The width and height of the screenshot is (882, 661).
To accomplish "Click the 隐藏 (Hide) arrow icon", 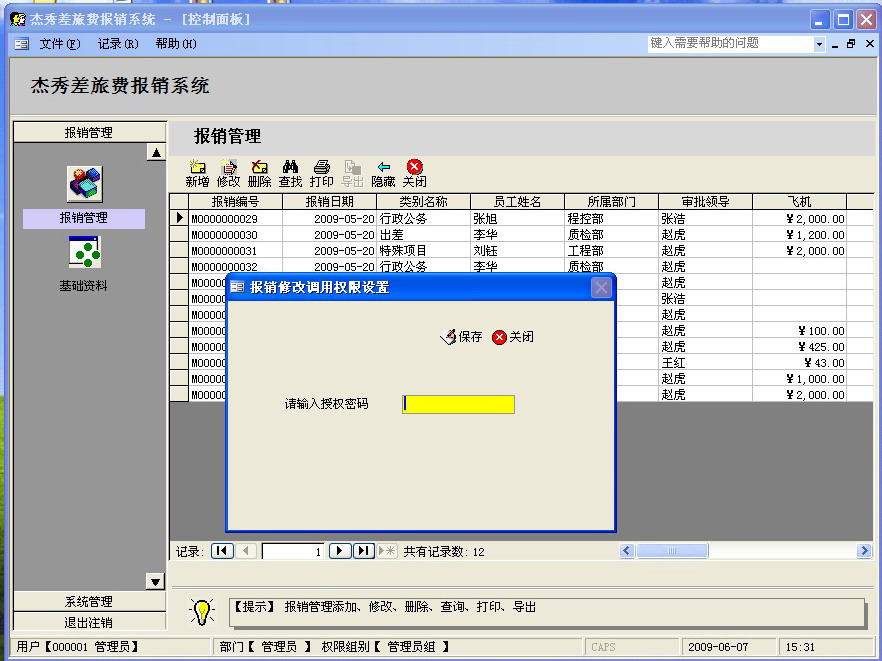I will tap(383, 173).
